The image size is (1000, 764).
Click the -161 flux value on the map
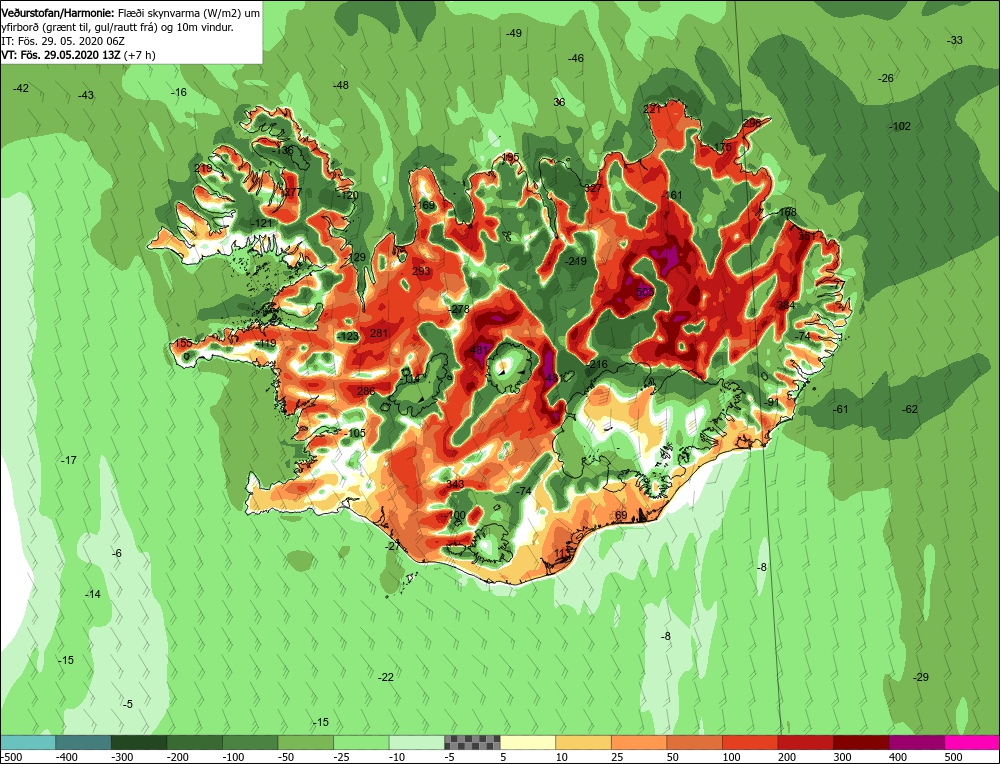[x=672, y=195]
